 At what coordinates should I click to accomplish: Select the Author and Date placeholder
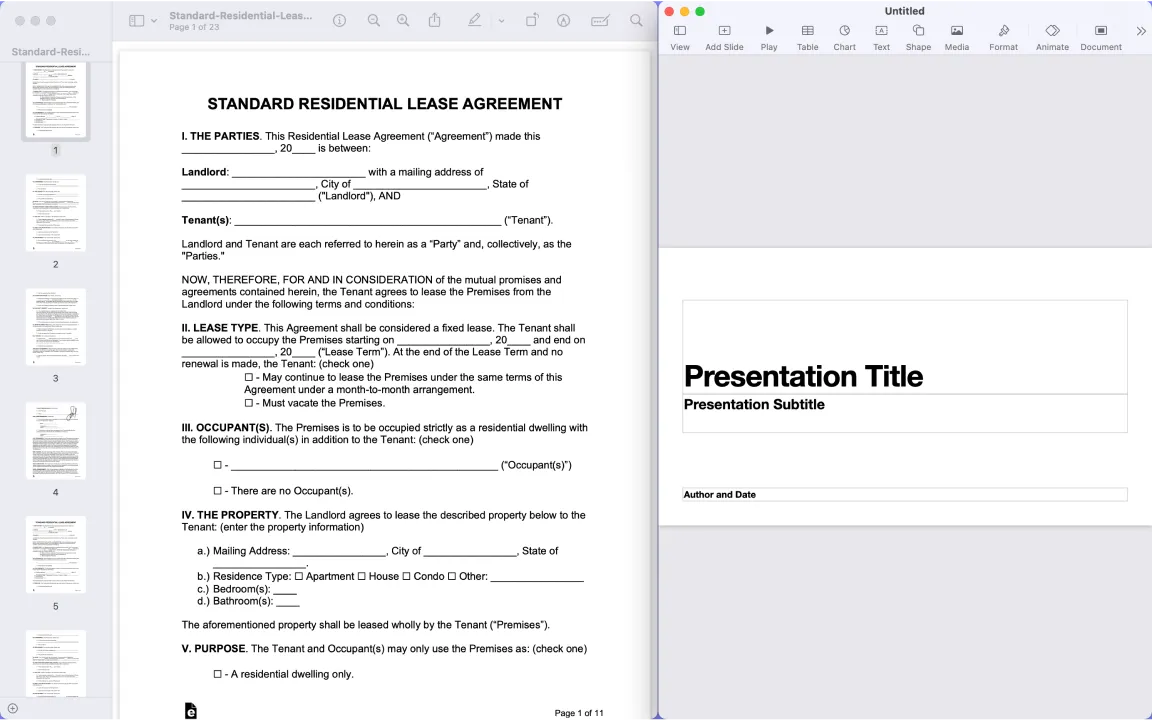click(x=904, y=494)
